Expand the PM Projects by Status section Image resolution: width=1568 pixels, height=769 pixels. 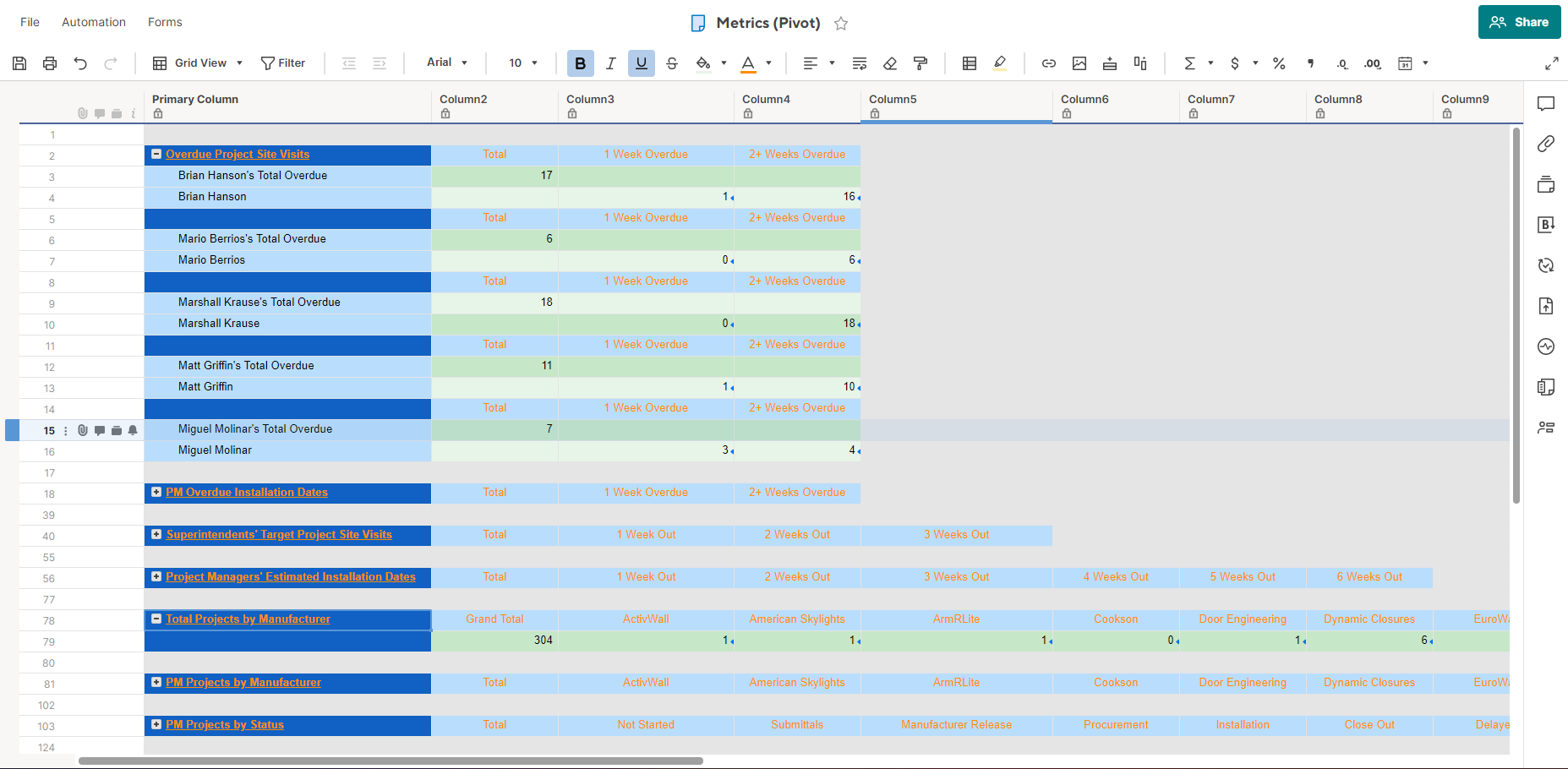[x=156, y=724]
